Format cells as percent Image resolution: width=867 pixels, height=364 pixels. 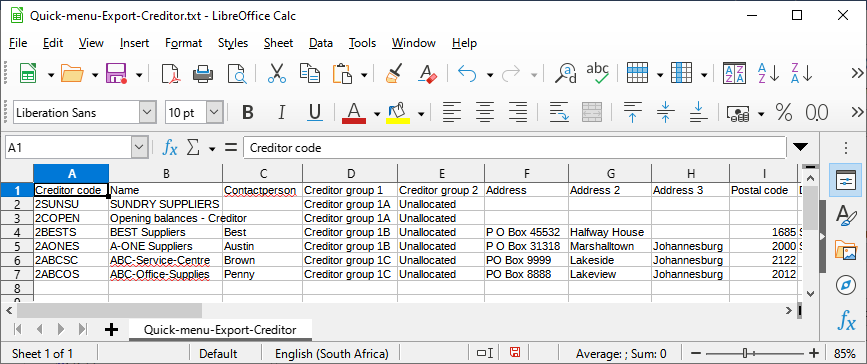784,113
